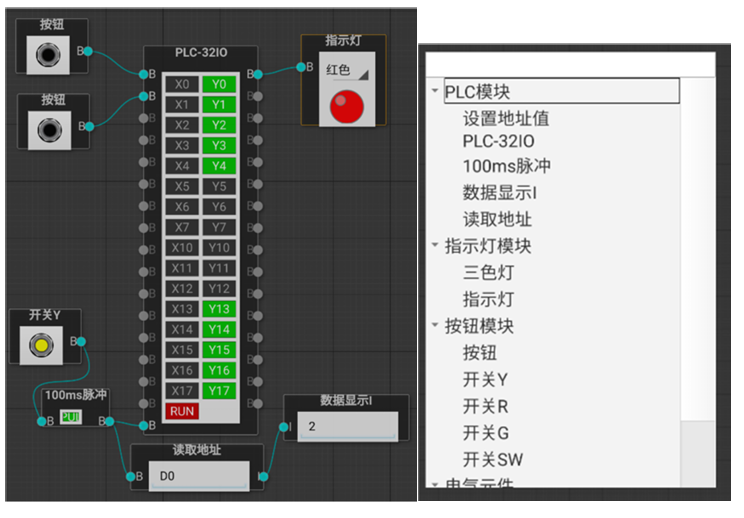Click the 开关Y node title
The width and height of the screenshot is (744, 518).
click(45, 315)
